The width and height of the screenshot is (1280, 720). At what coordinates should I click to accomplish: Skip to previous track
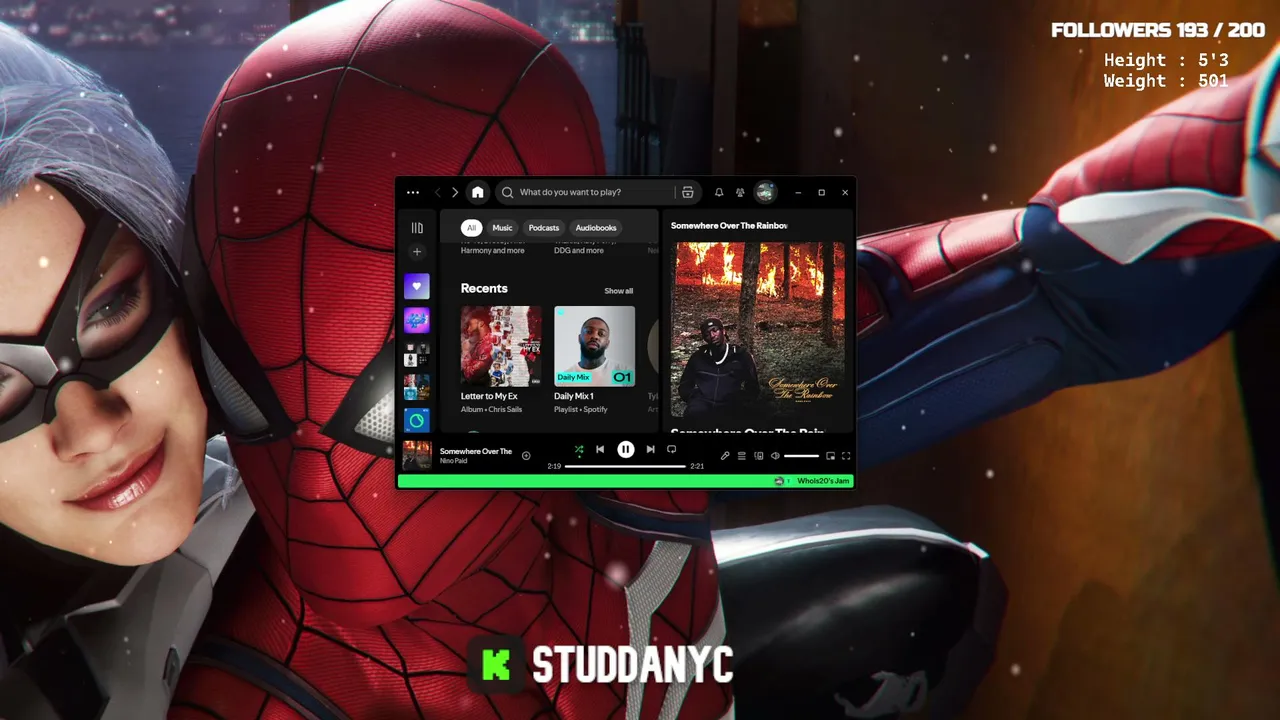(x=600, y=450)
